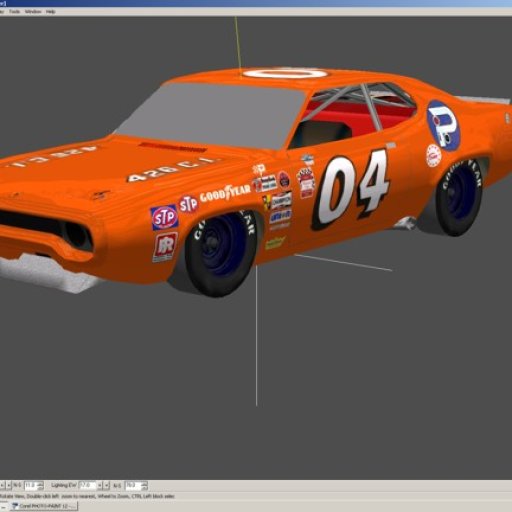512x512 pixels.
Task: Open the Tools menu
Action: tap(14, 12)
